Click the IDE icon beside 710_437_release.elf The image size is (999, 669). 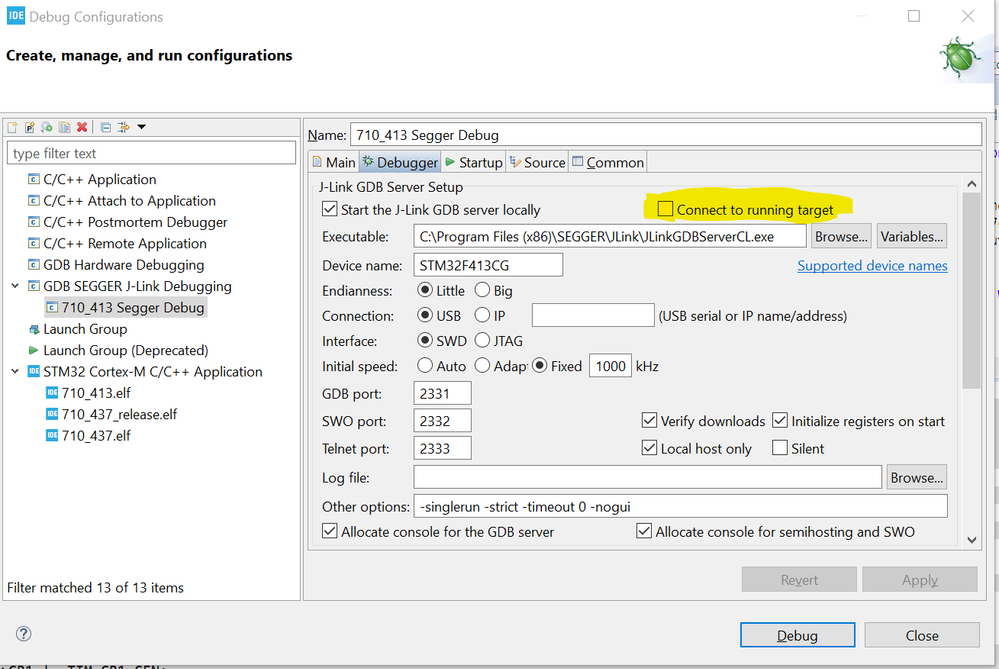point(52,414)
